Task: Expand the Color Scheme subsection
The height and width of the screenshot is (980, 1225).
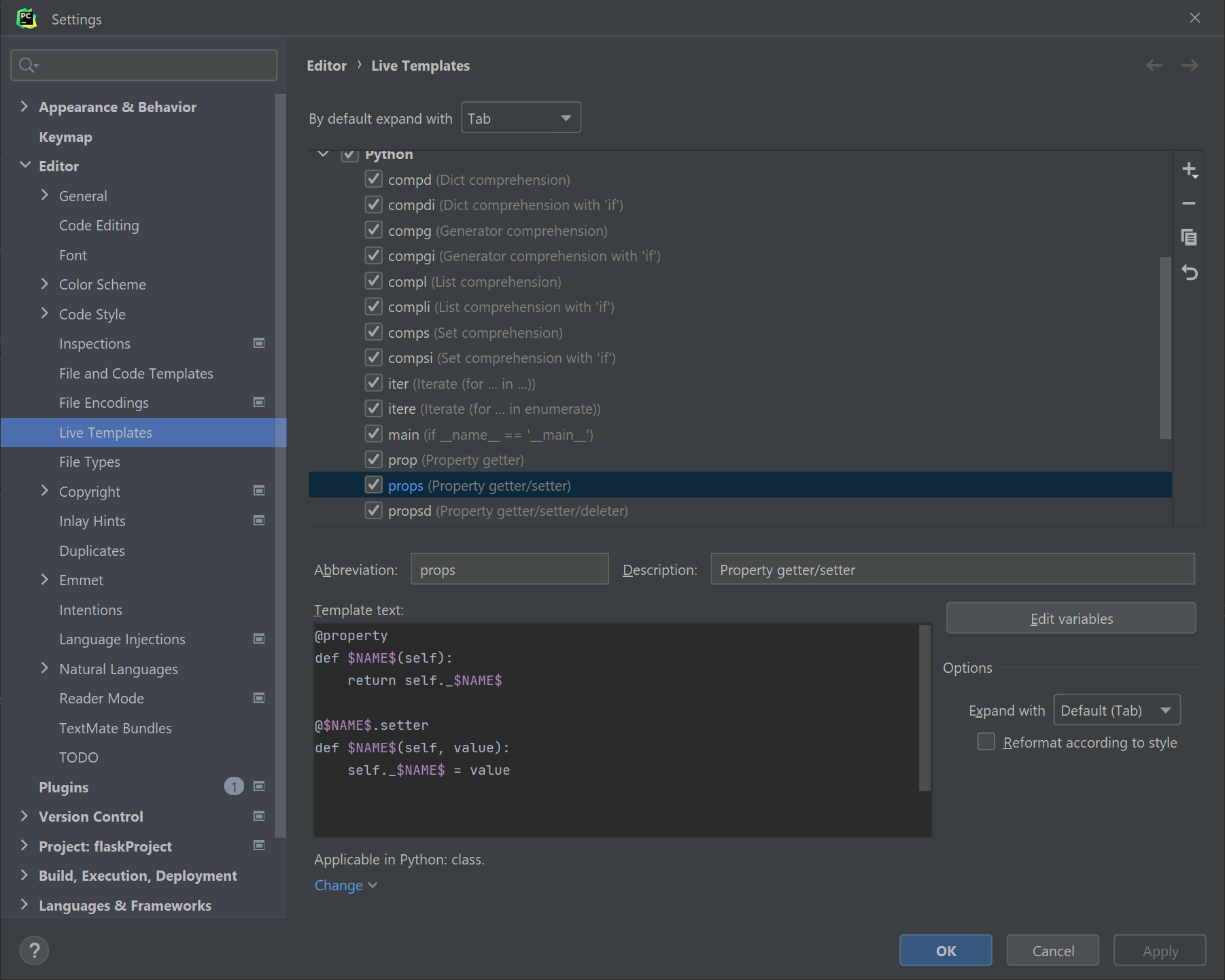Action: [x=45, y=283]
